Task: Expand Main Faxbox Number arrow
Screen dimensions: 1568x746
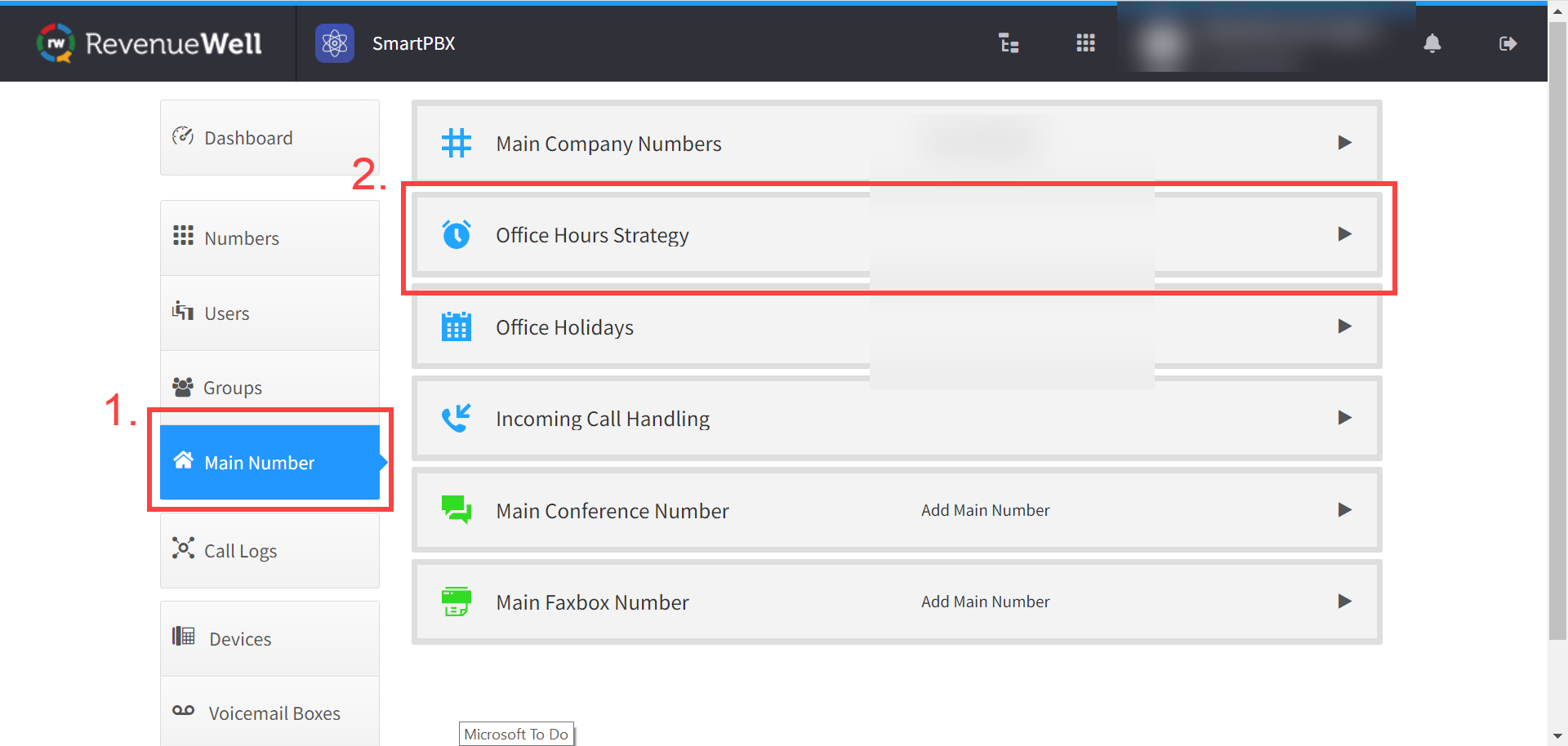Action: coord(1345,602)
